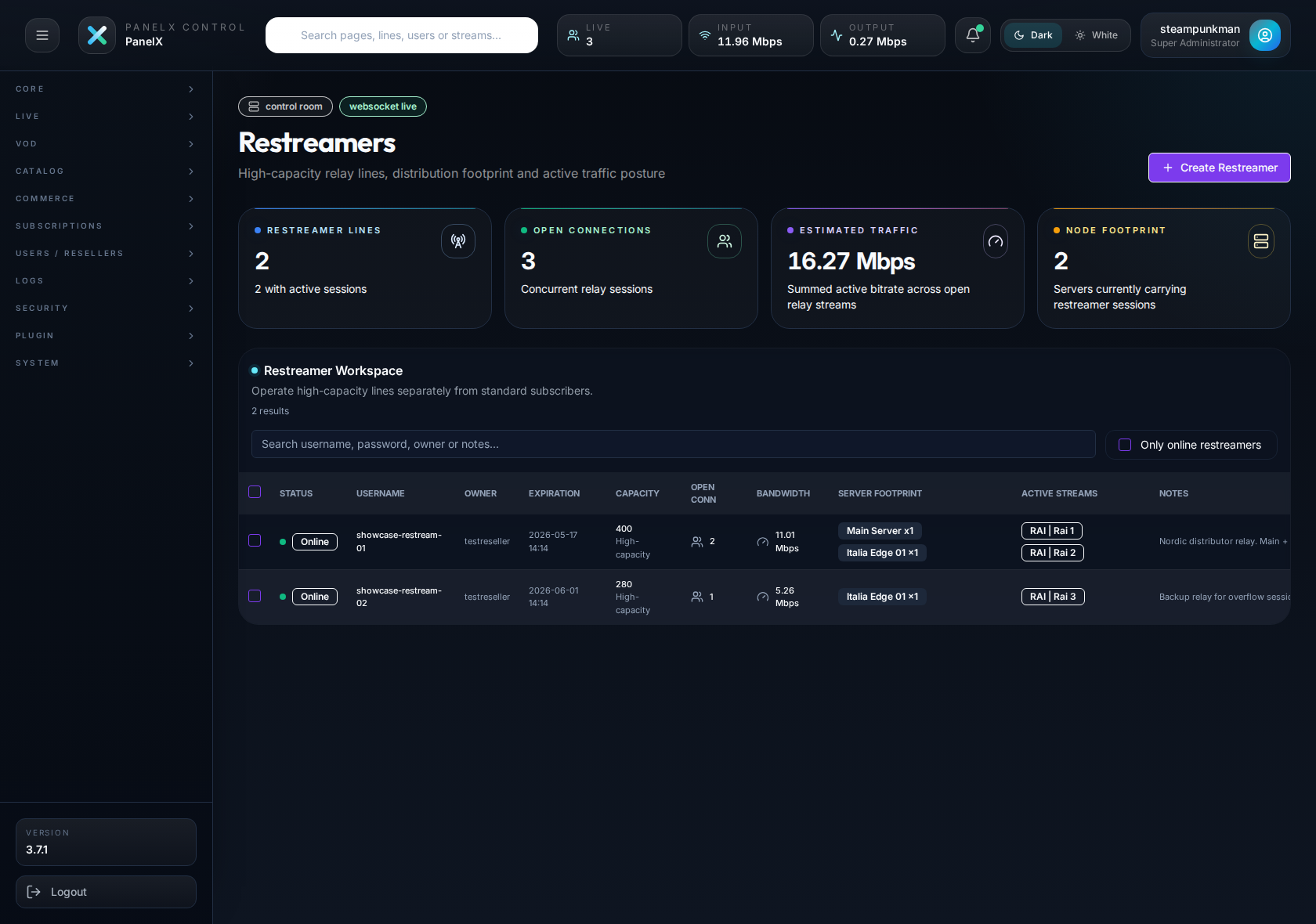This screenshot has width=1316, height=924.
Task: Open the Logs menu item
Action: 106,280
